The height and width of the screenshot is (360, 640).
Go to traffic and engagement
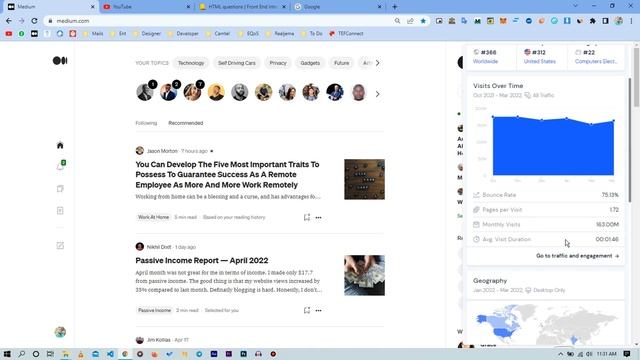tap(577, 256)
